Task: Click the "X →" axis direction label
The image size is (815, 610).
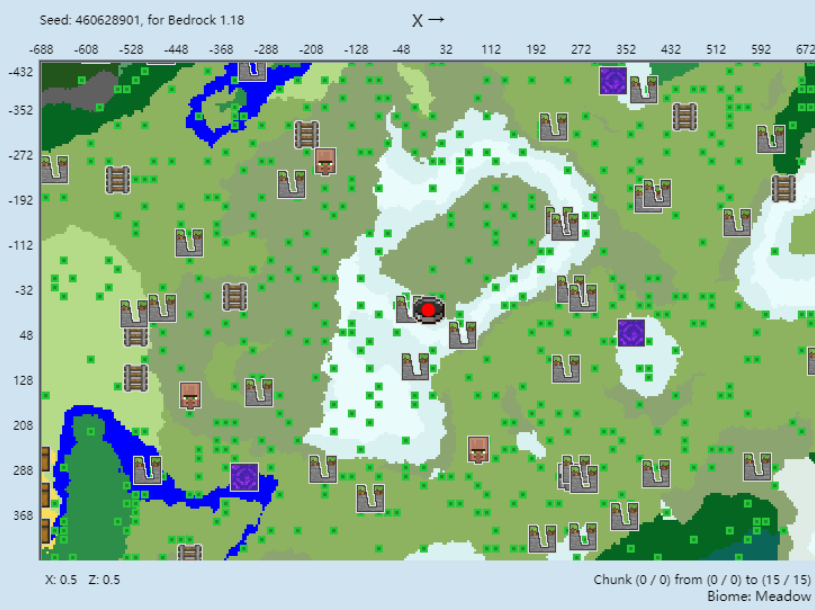Action: point(428,20)
